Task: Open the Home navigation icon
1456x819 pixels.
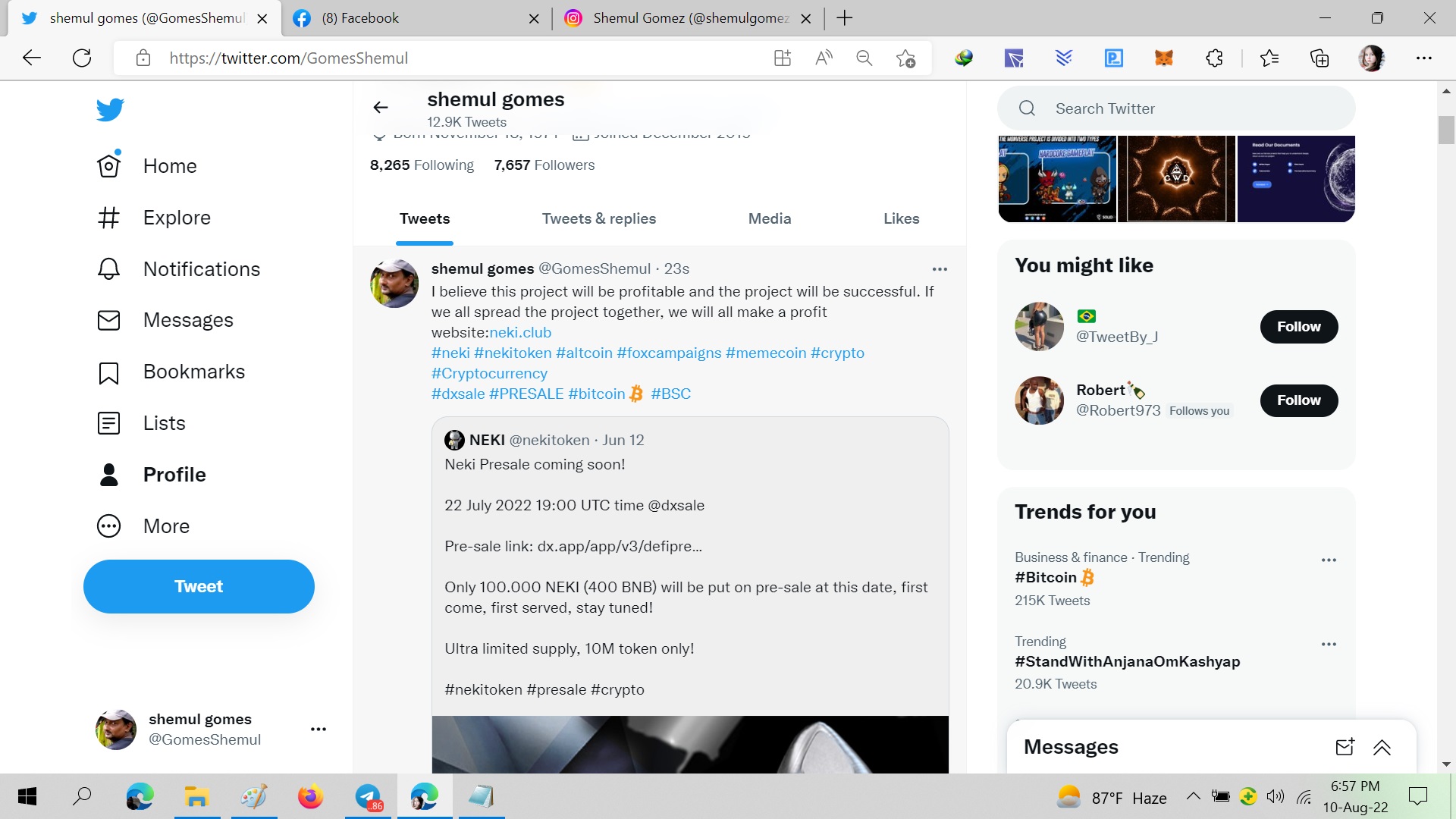Action: [x=109, y=165]
